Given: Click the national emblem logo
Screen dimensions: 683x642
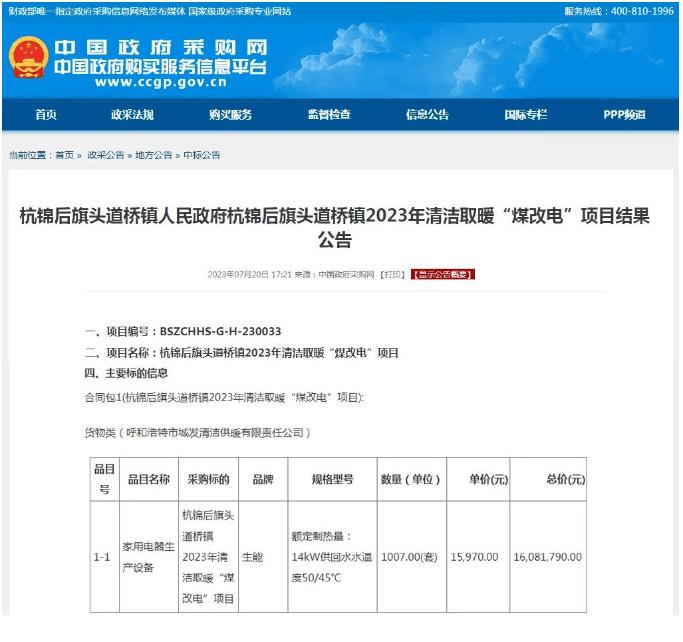Looking at the screenshot, I should 28,57.
